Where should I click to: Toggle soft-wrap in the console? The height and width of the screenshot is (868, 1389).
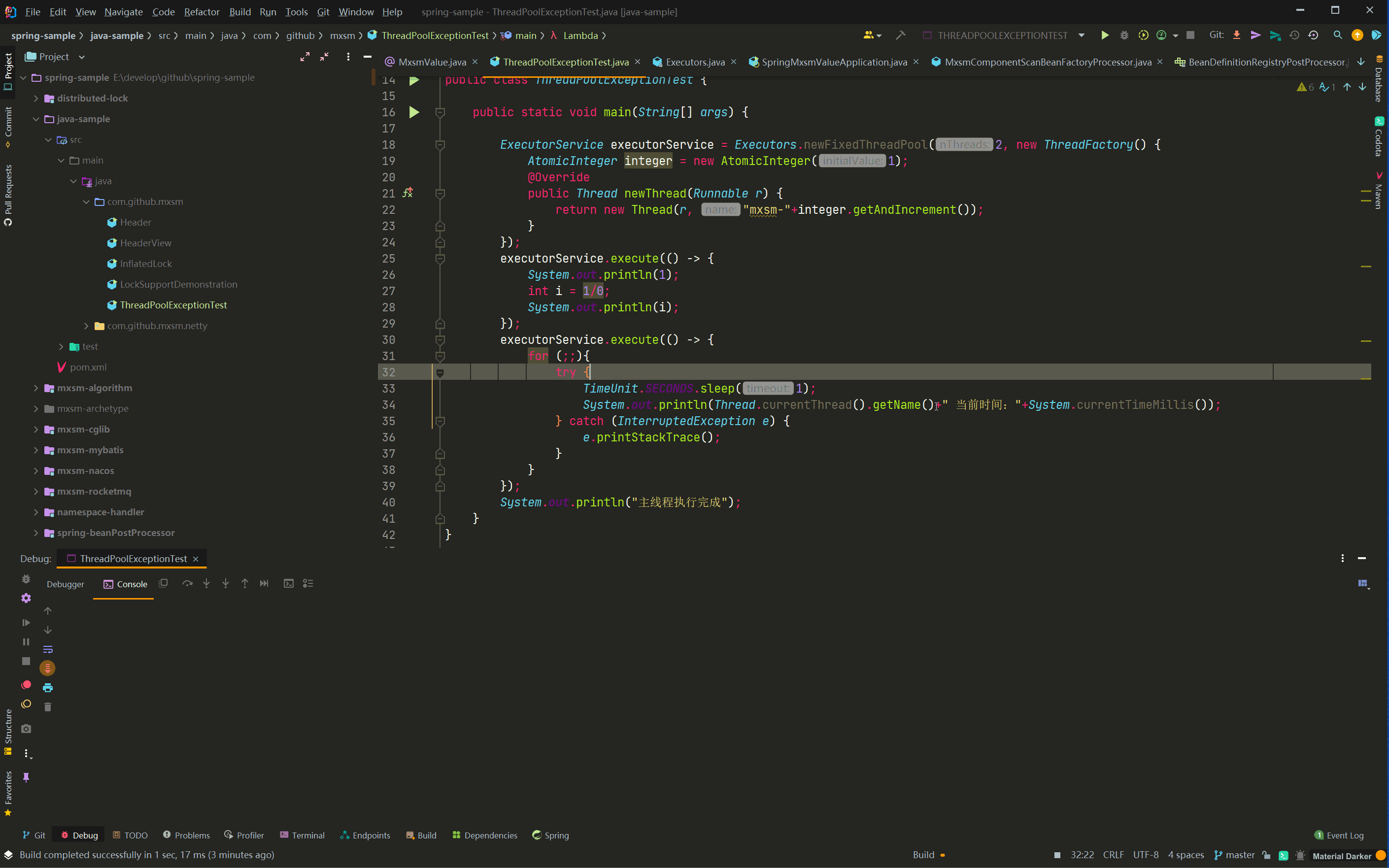48,649
